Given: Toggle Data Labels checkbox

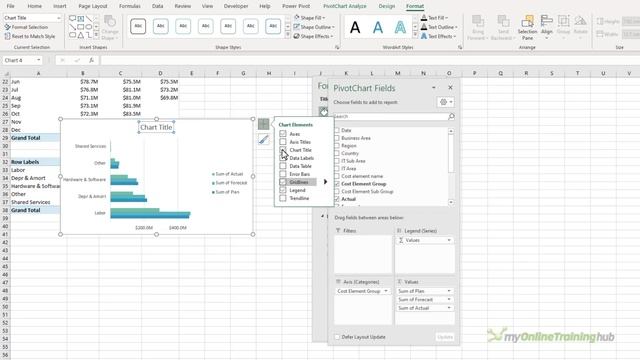Looking at the screenshot, I should pos(283,158).
